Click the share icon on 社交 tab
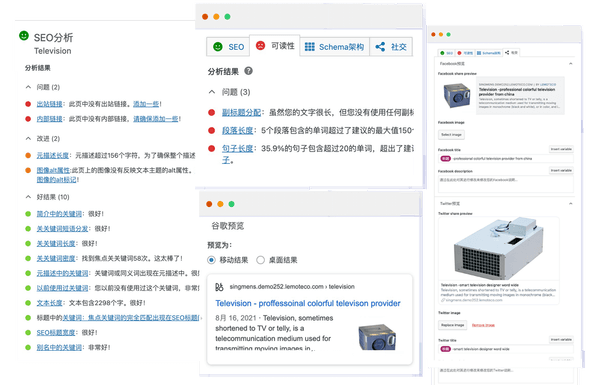600x385 pixels. coord(380,47)
